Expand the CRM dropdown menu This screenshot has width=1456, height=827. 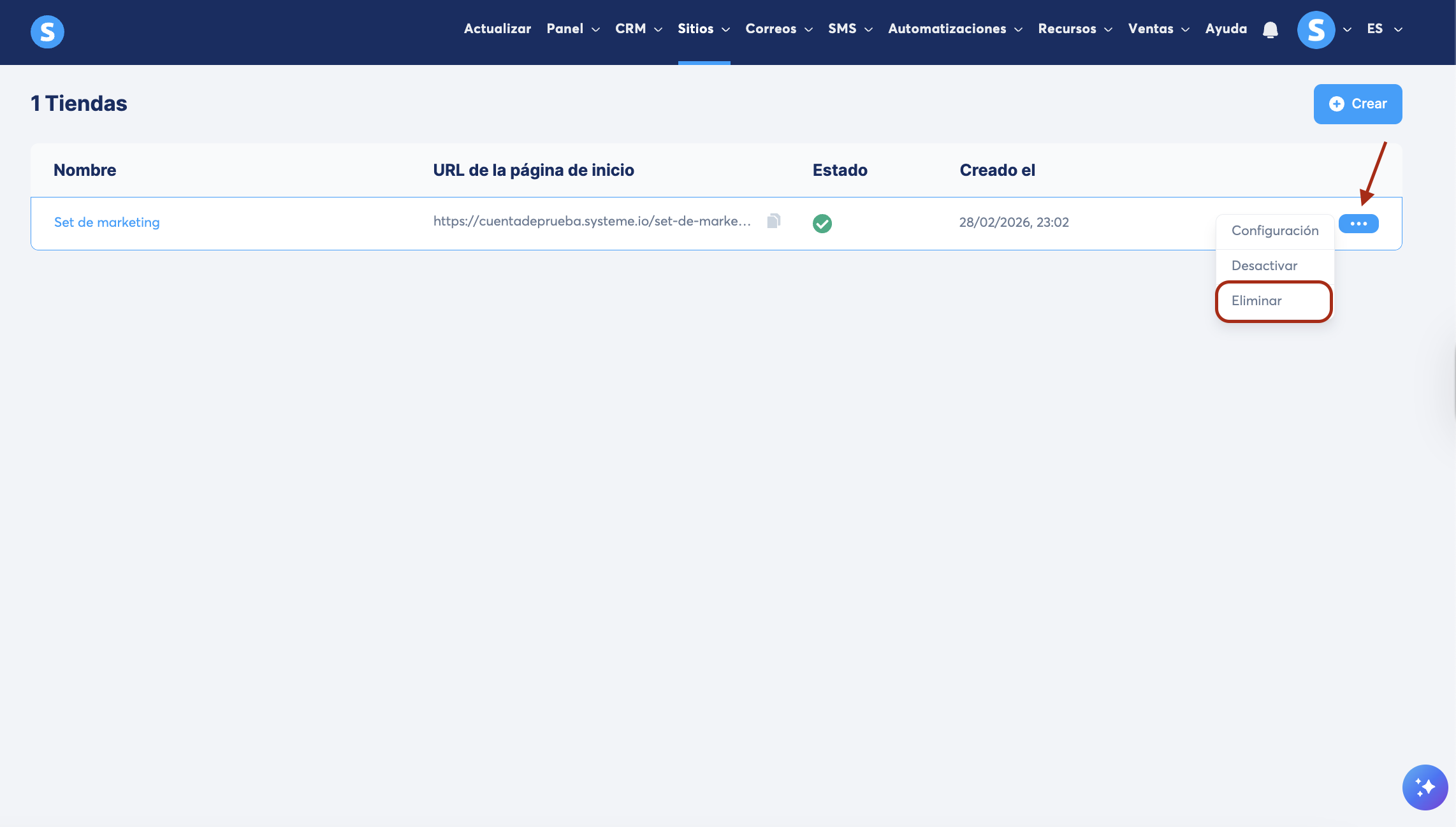[x=638, y=29]
